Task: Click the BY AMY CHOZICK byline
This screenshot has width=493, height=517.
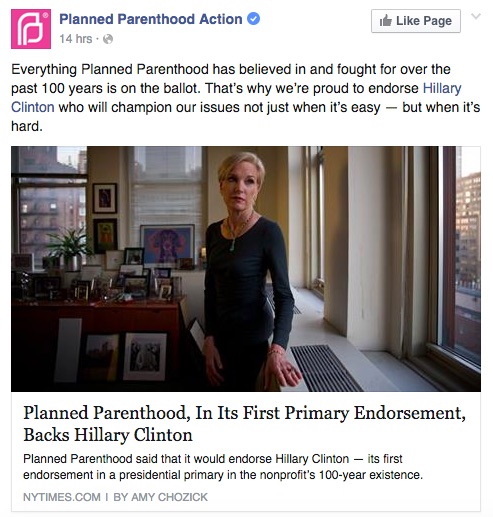Action: (x=160, y=497)
